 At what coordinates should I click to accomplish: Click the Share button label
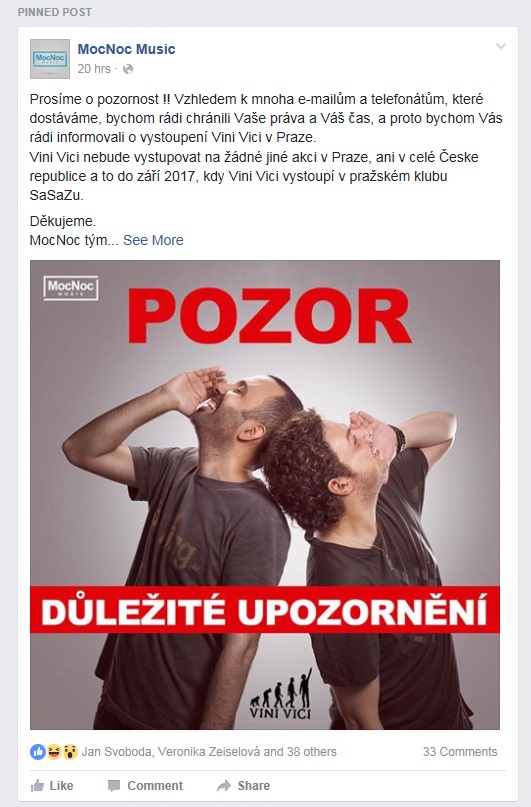pos(254,786)
